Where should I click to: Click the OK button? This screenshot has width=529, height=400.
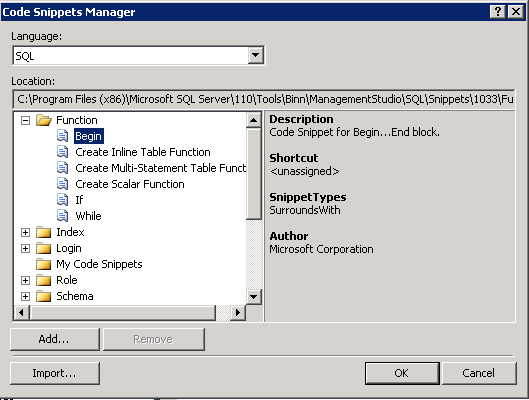402,373
